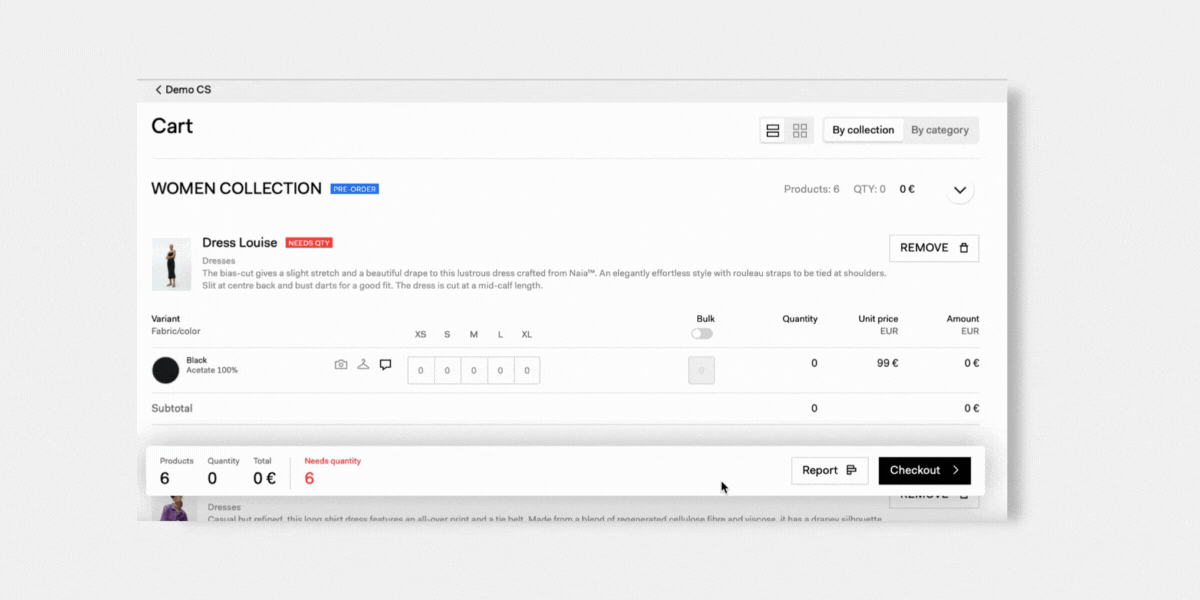The height and width of the screenshot is (600, 1200).
Task: Click the disabled bulk quantity box
Action: (x=702, y=371)
